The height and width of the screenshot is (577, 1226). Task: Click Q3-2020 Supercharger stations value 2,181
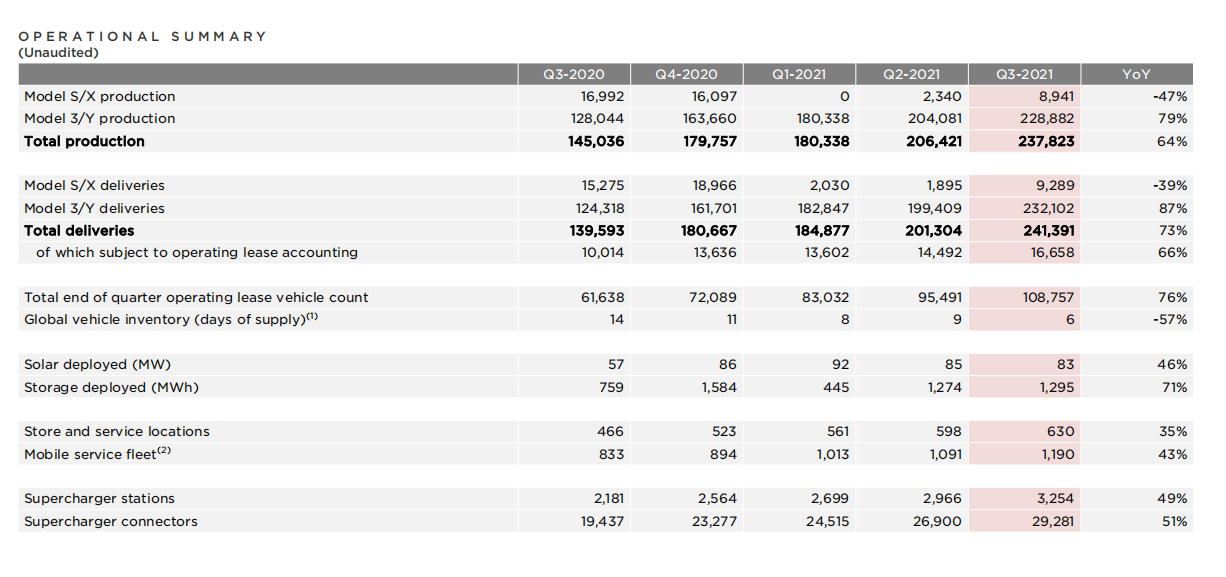coord(607,498)
